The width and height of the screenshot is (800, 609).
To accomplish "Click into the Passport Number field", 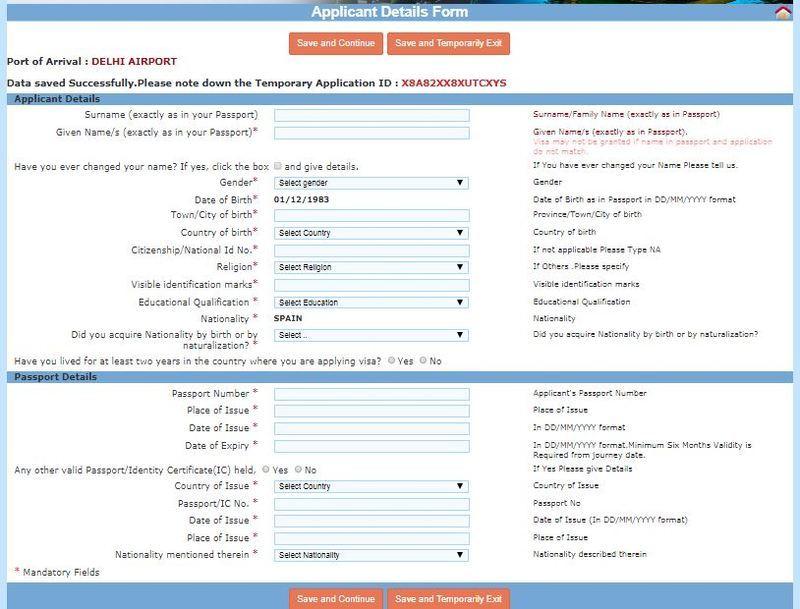I will coord(371,394).
